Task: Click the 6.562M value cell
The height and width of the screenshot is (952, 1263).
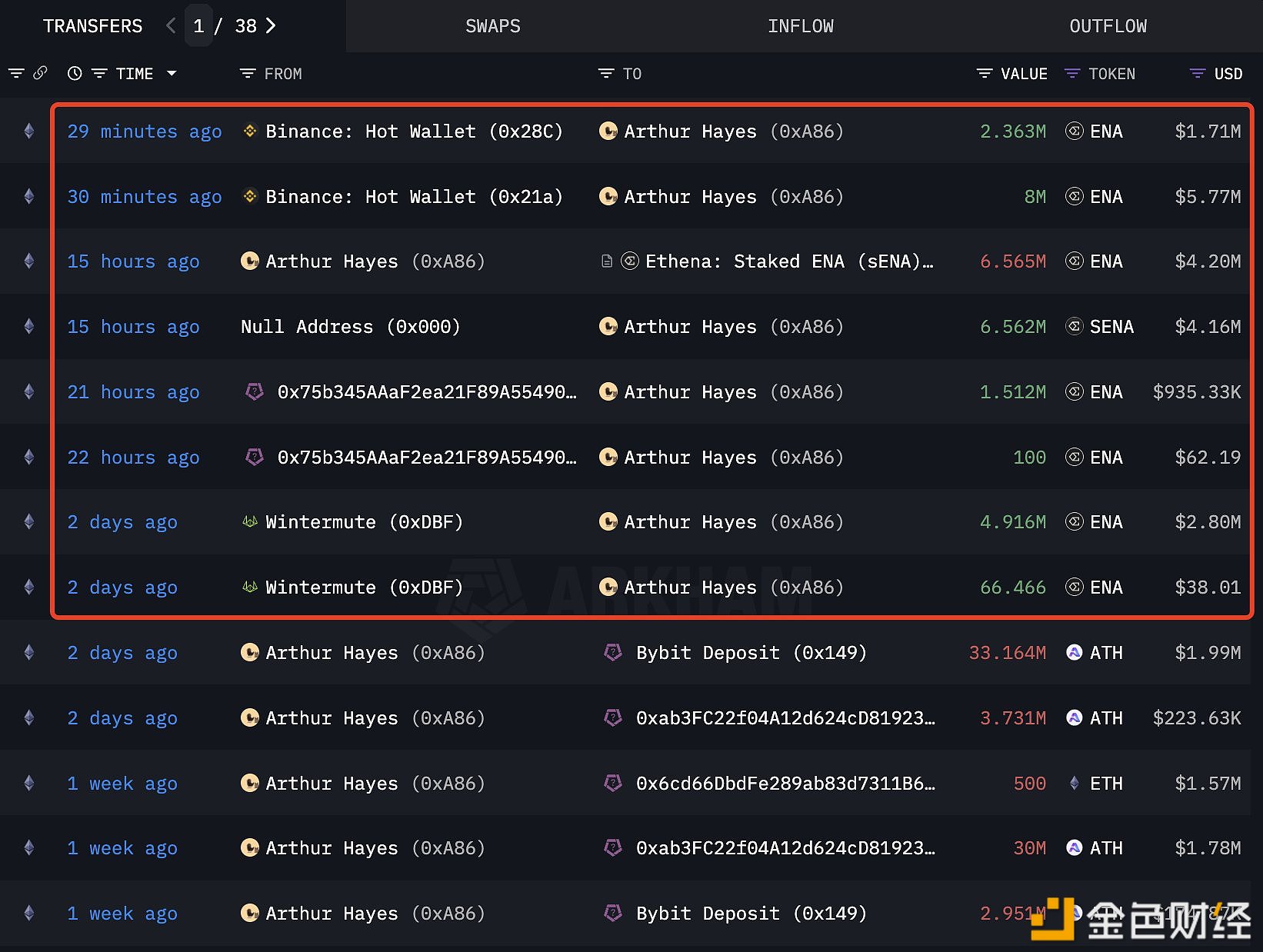Action: pyautogui.click(x=1013, y=327)
